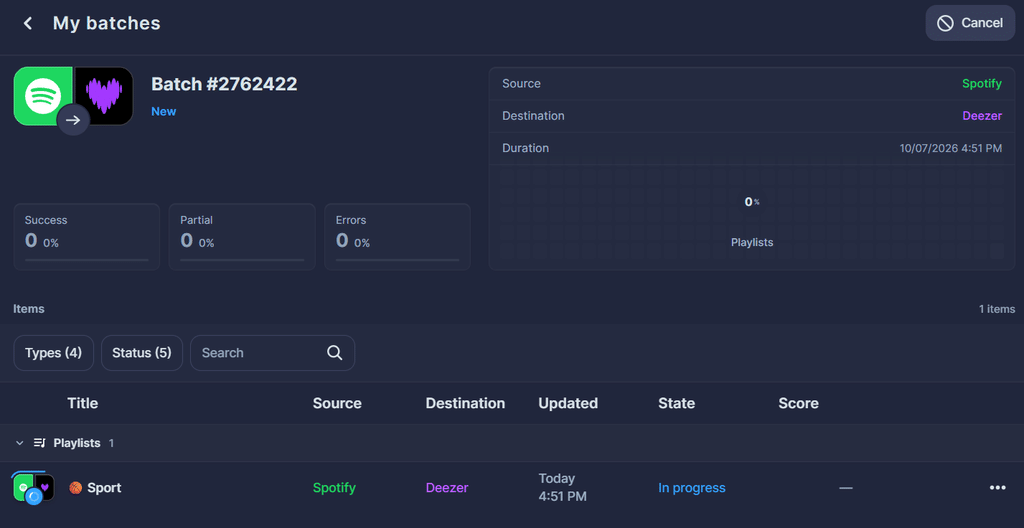
Task: Open the Status (5) filter dropdown
Action: pyautogui.click(x=142, y=353)
